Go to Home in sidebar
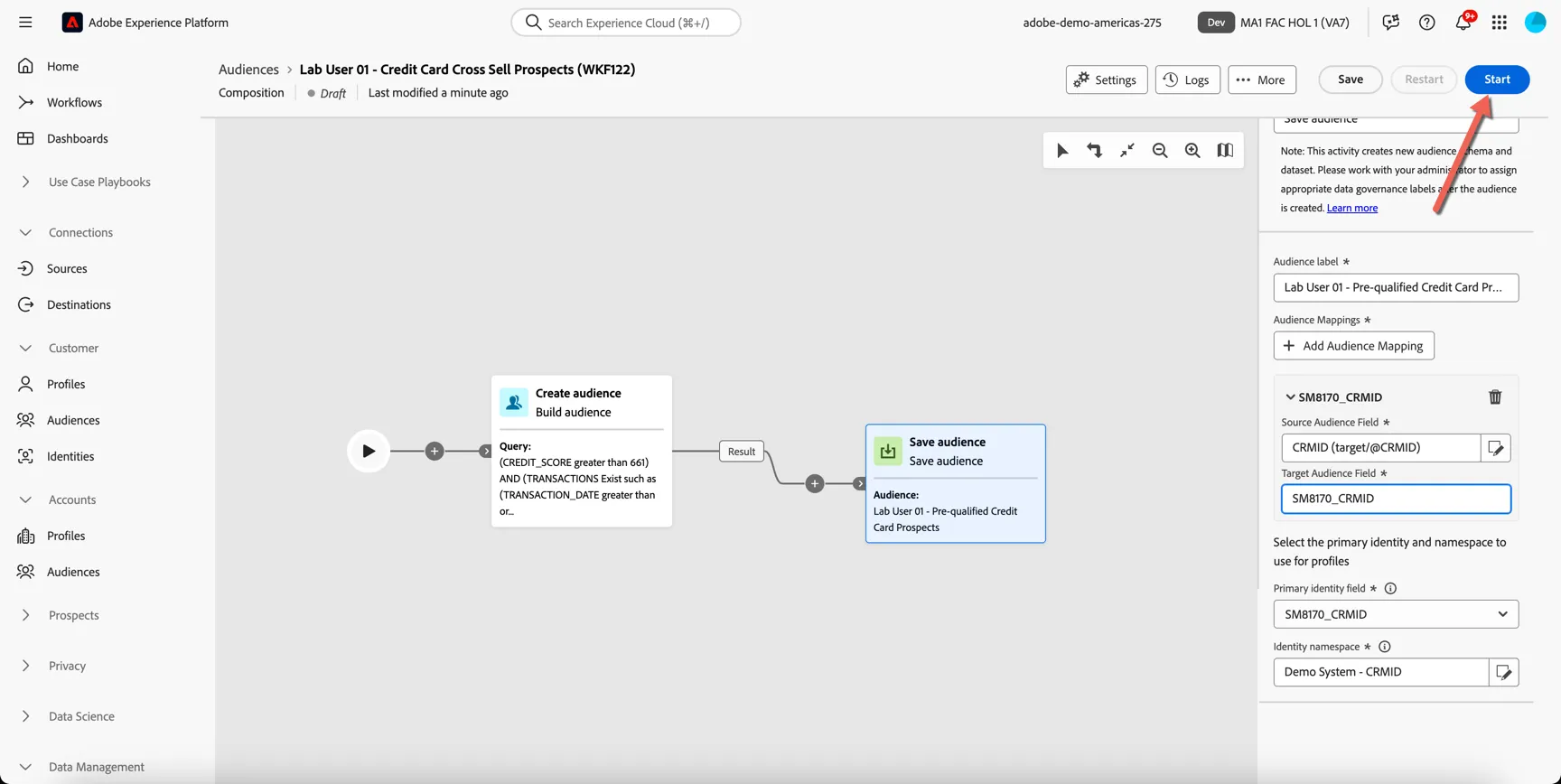This screenshot has height=784, width=1561. click(62, 66)
